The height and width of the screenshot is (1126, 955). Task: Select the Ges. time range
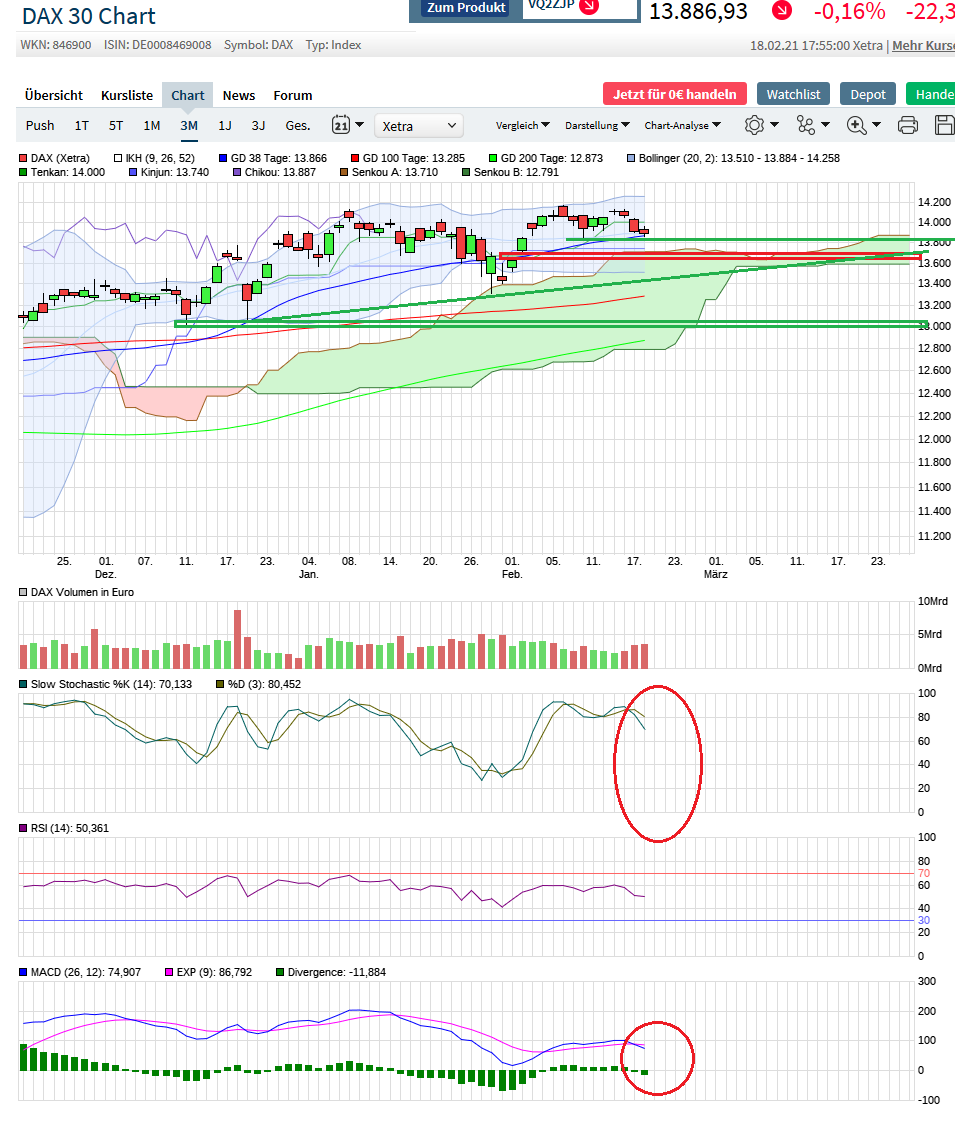click(298, 126)
